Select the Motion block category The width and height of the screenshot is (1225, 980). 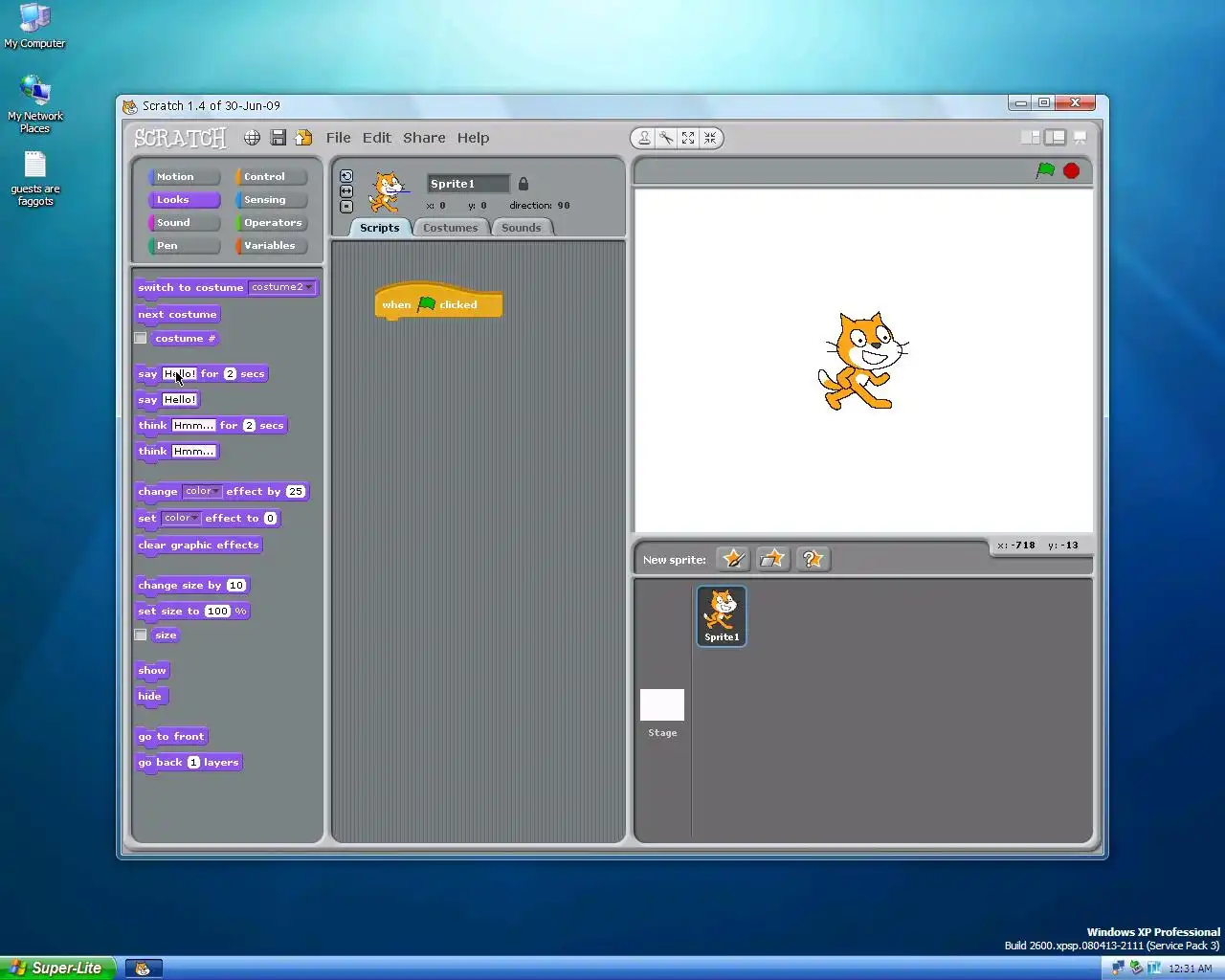coord(184,177)
